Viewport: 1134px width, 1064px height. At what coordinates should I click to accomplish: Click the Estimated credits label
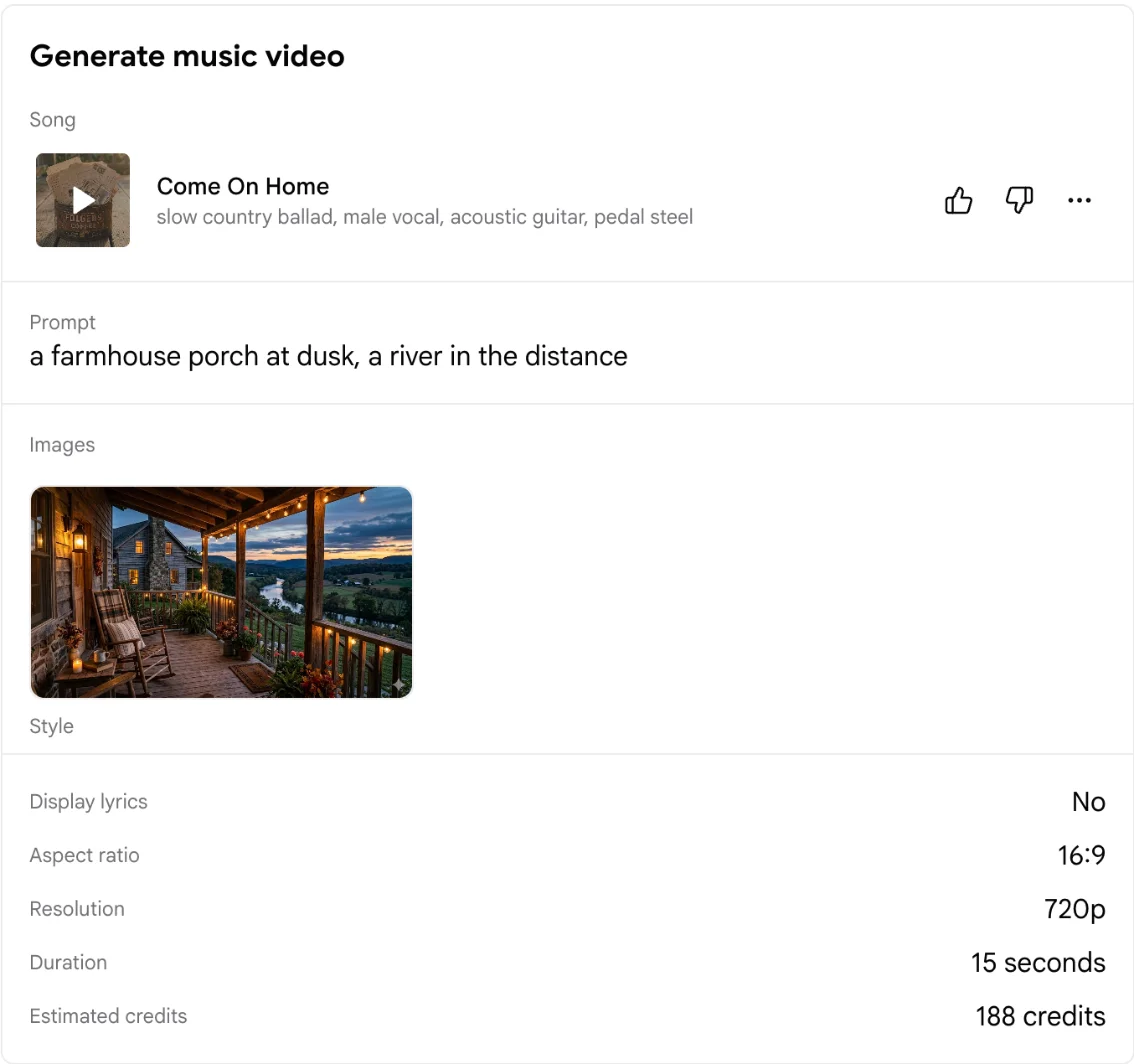coord(108,1016)
